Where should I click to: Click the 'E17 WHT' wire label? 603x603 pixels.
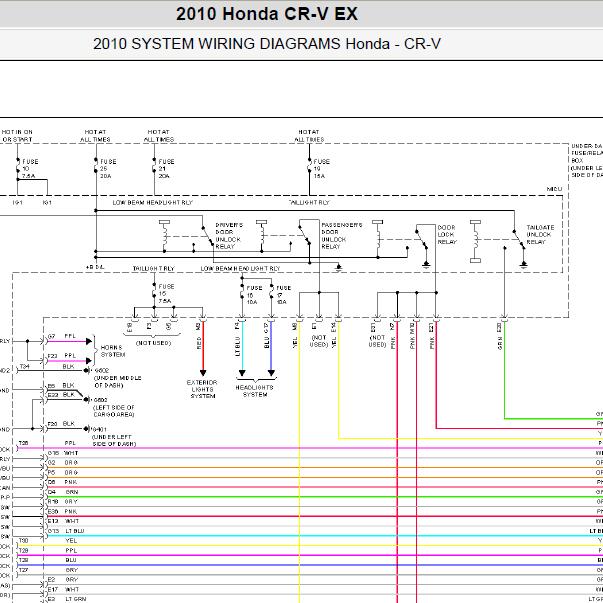pos(63,589)
